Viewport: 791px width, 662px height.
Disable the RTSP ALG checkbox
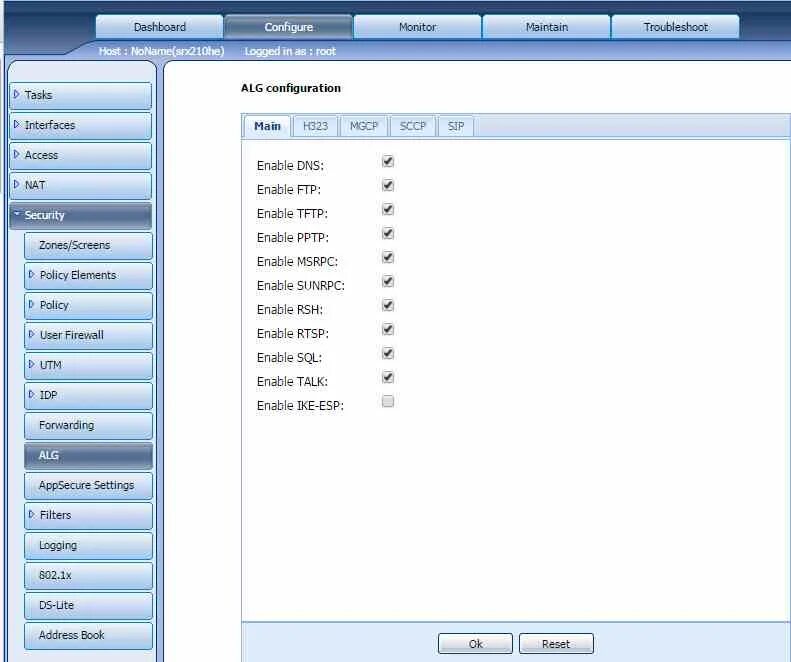387,329
